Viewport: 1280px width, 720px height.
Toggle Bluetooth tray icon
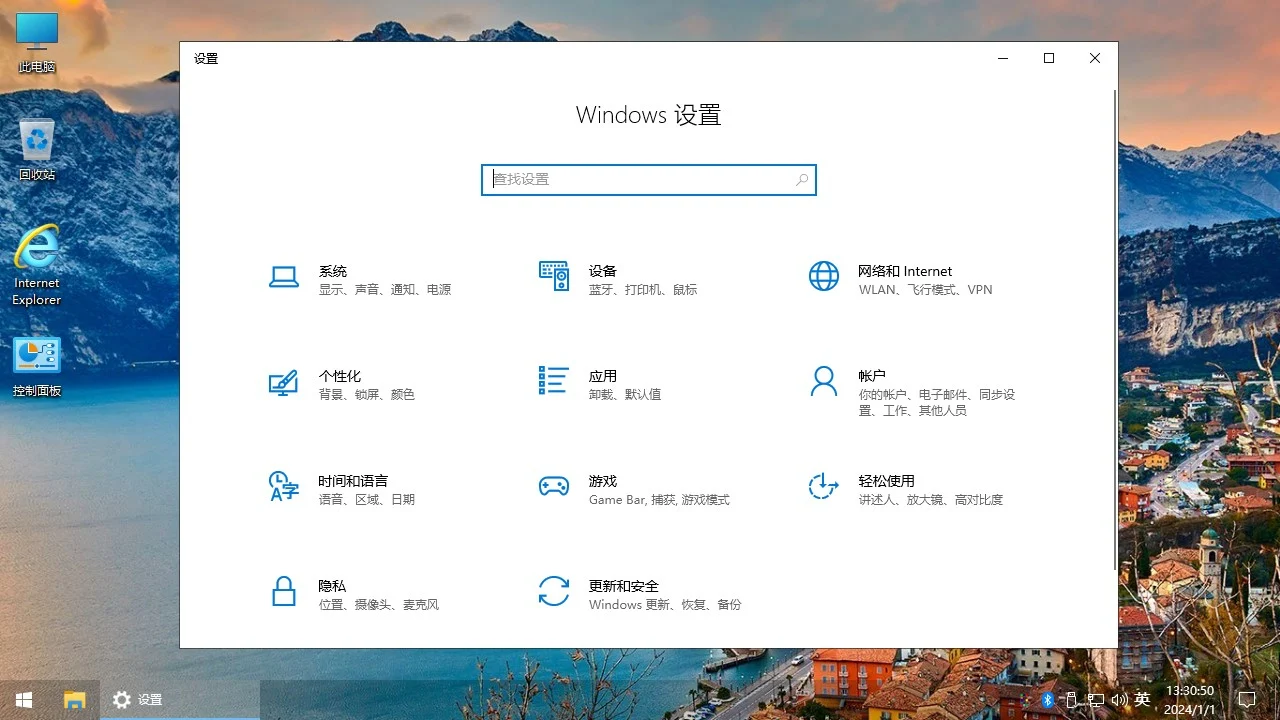click(1048, 699)
